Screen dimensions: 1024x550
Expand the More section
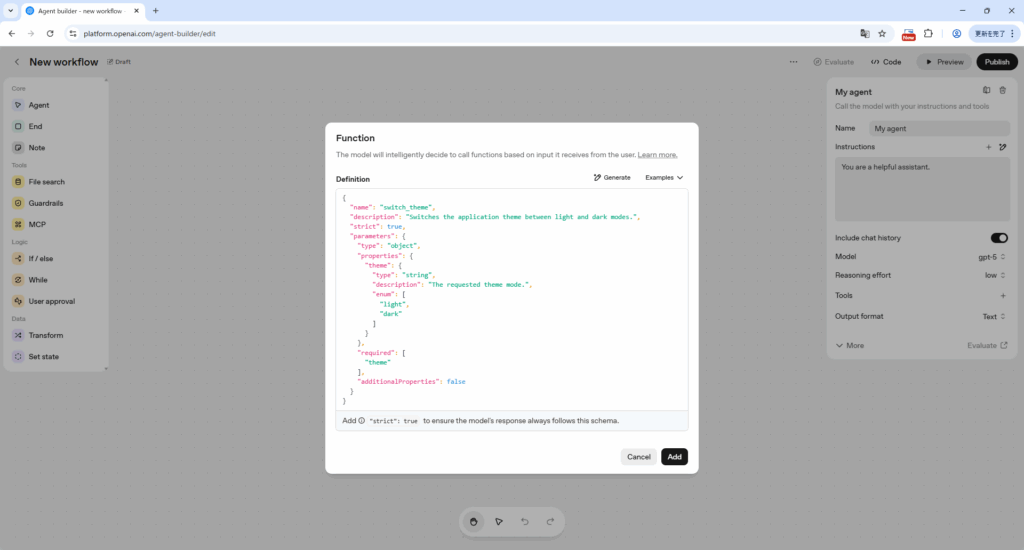pyautogui.click(x=850, y=345)
